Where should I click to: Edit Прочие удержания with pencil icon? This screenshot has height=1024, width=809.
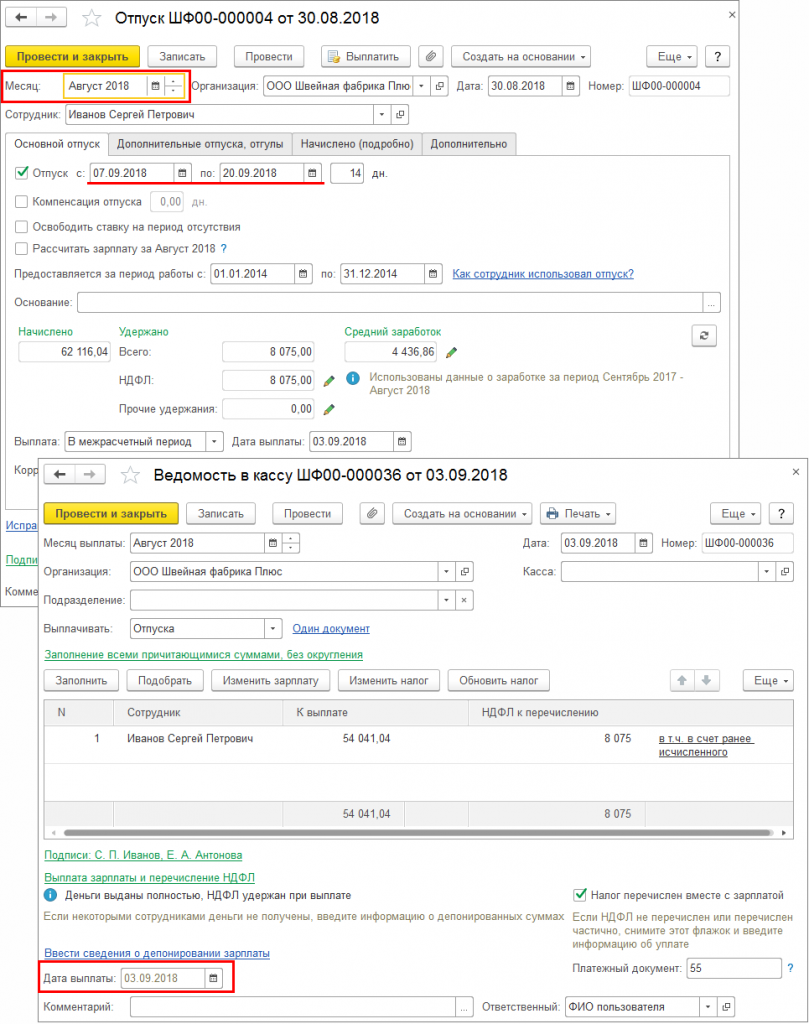(329, 409)
